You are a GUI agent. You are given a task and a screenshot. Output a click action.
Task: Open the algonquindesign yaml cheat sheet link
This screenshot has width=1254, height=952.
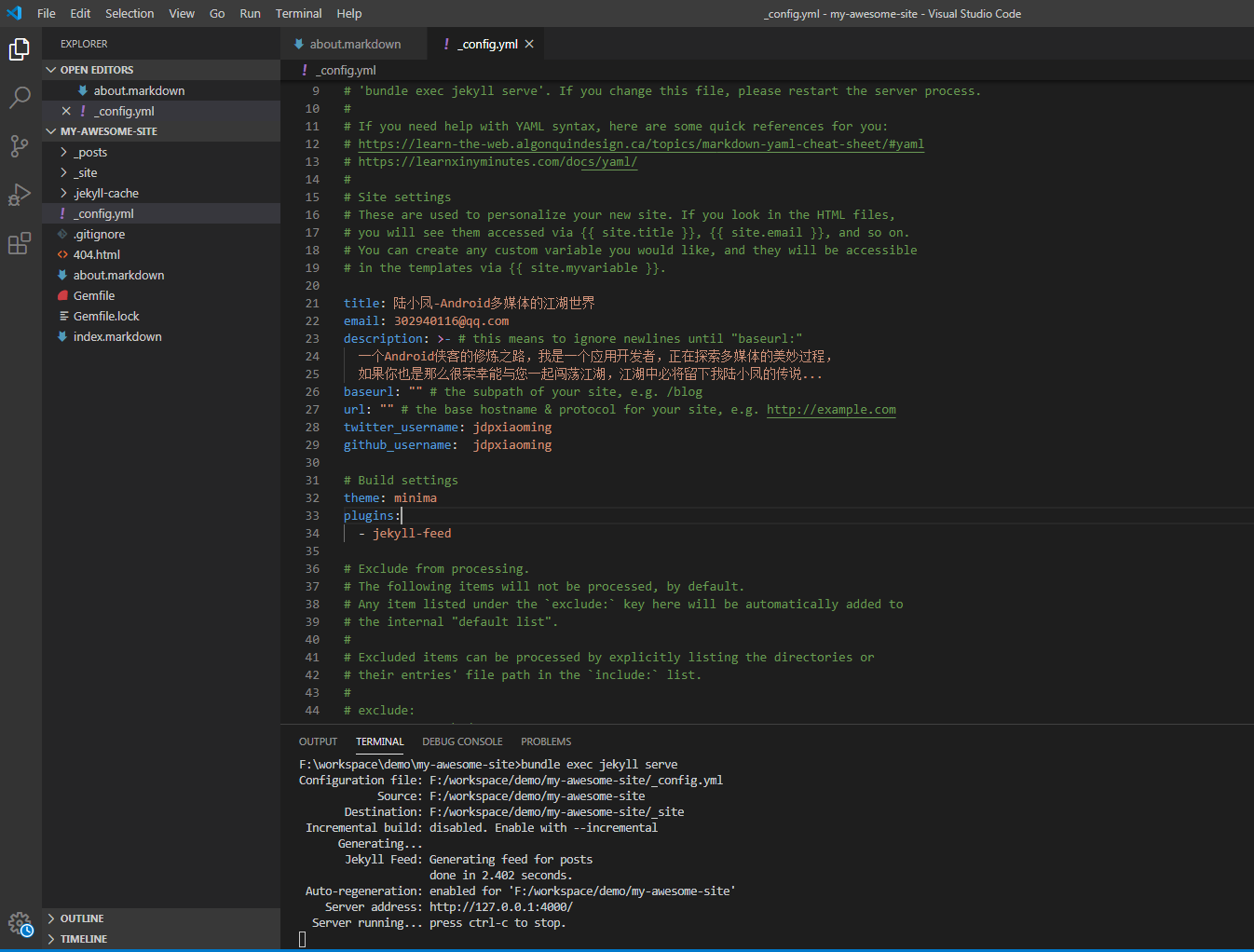[x=641, y=143]
